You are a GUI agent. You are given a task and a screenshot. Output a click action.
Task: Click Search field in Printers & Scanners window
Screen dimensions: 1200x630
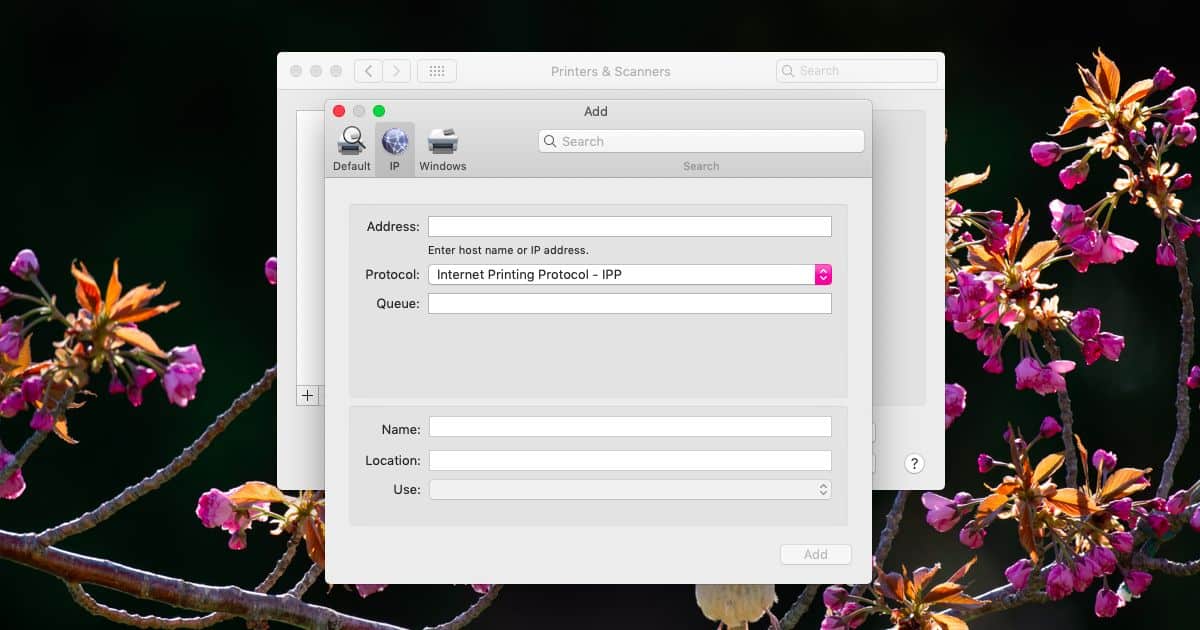857,71
